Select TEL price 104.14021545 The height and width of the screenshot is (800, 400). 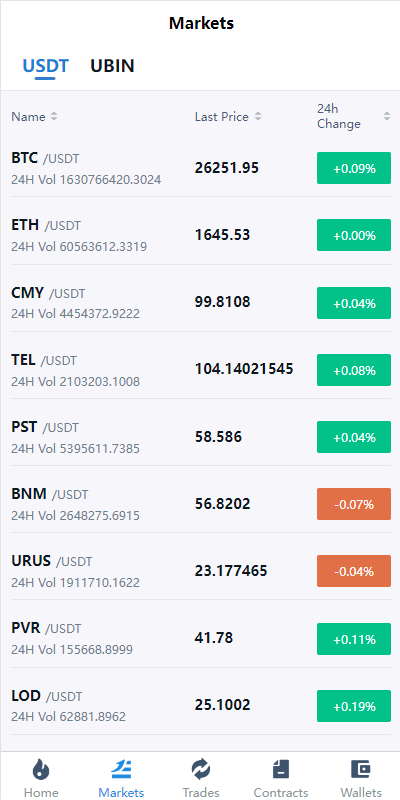244,369
